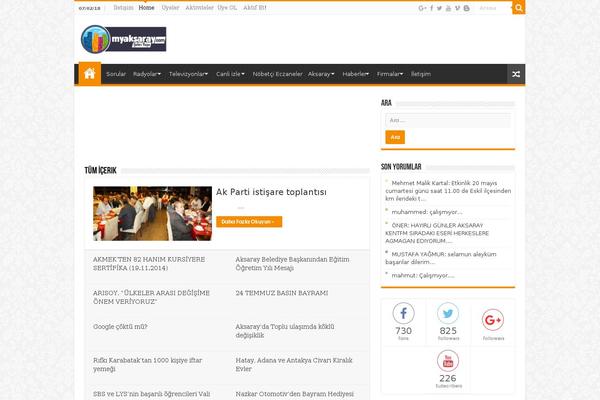
Task: Click the Ak Parti meeting thumbnail image
Action: tap(152, 214)
